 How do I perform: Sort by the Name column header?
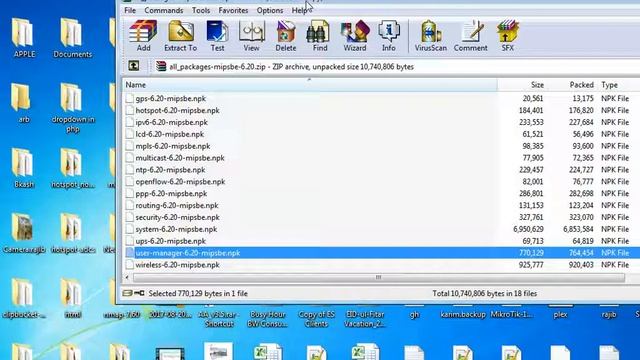pos(310,85)
